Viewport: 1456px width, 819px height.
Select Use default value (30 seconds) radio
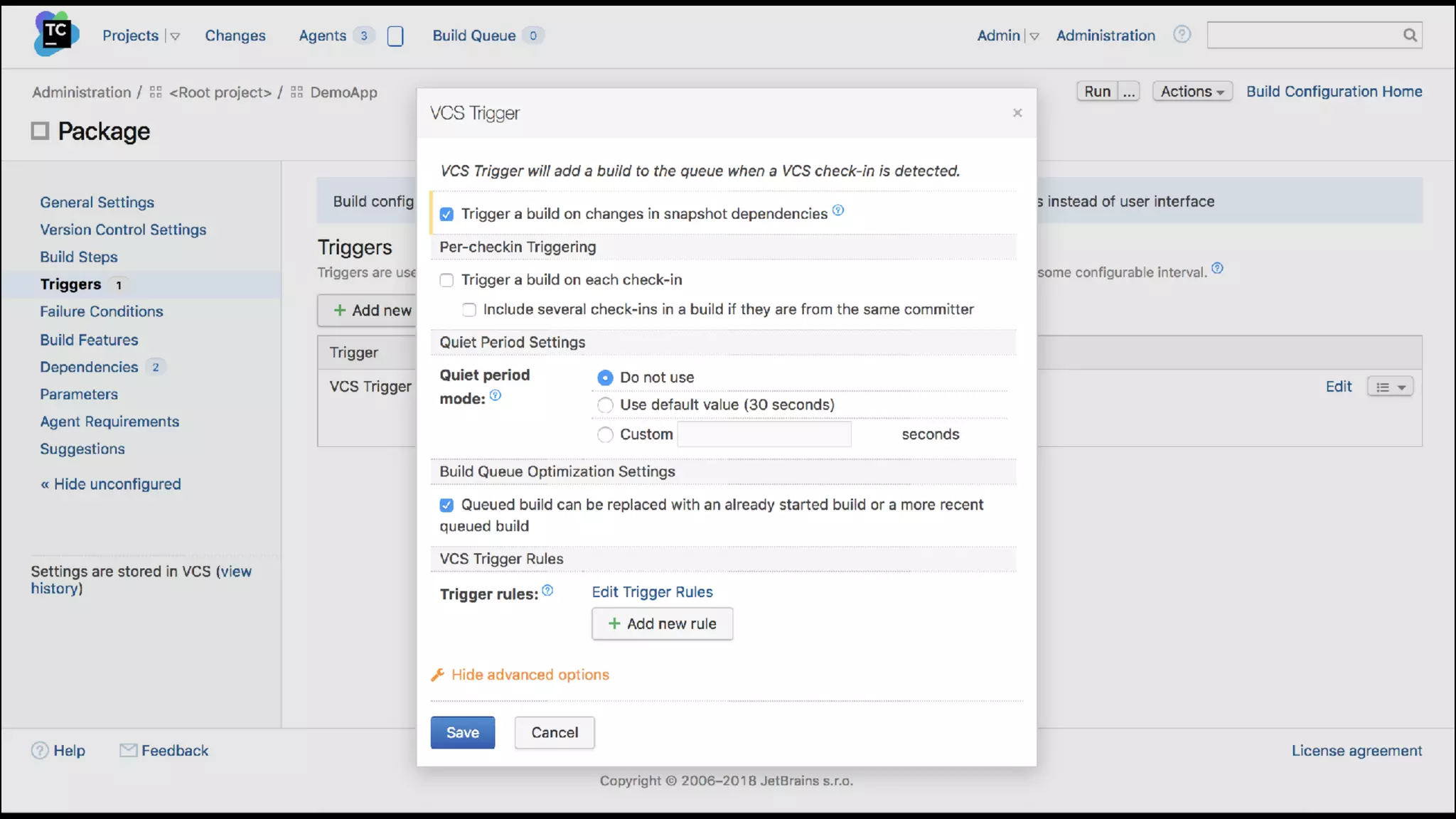pos(605,405)
